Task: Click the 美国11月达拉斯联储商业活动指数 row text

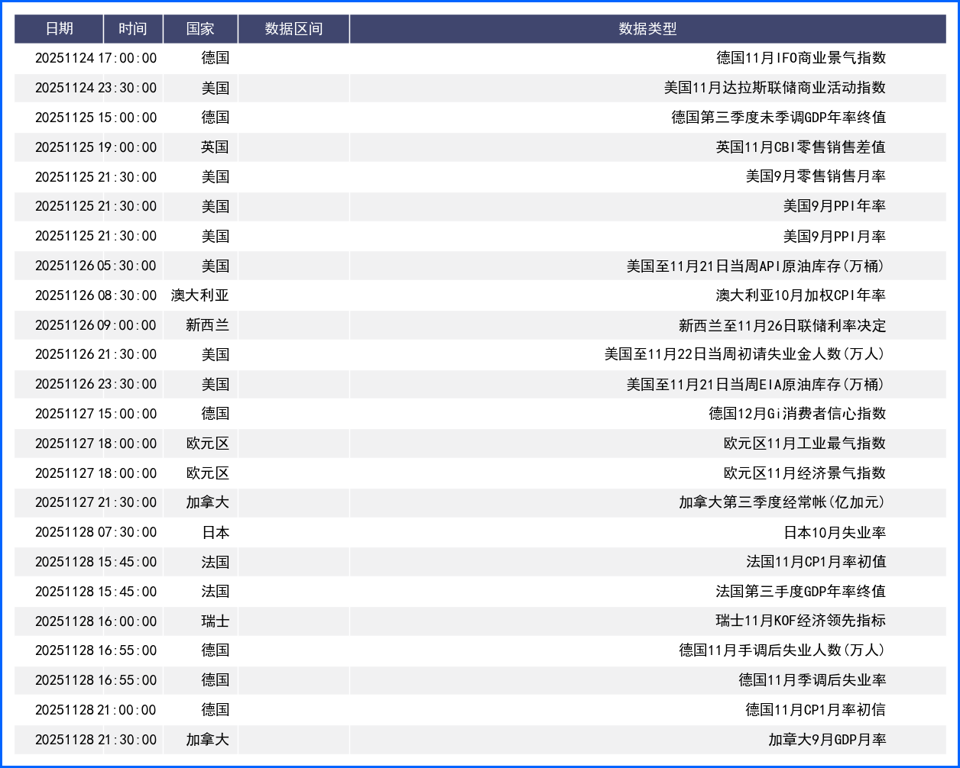Action: click(x=774, y=88)
